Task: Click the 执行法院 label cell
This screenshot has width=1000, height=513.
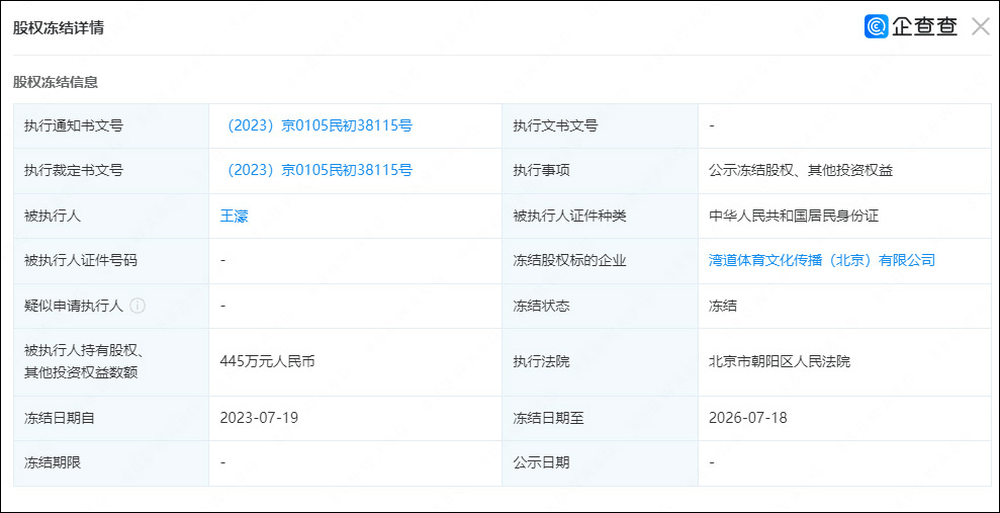Action: 600,362
